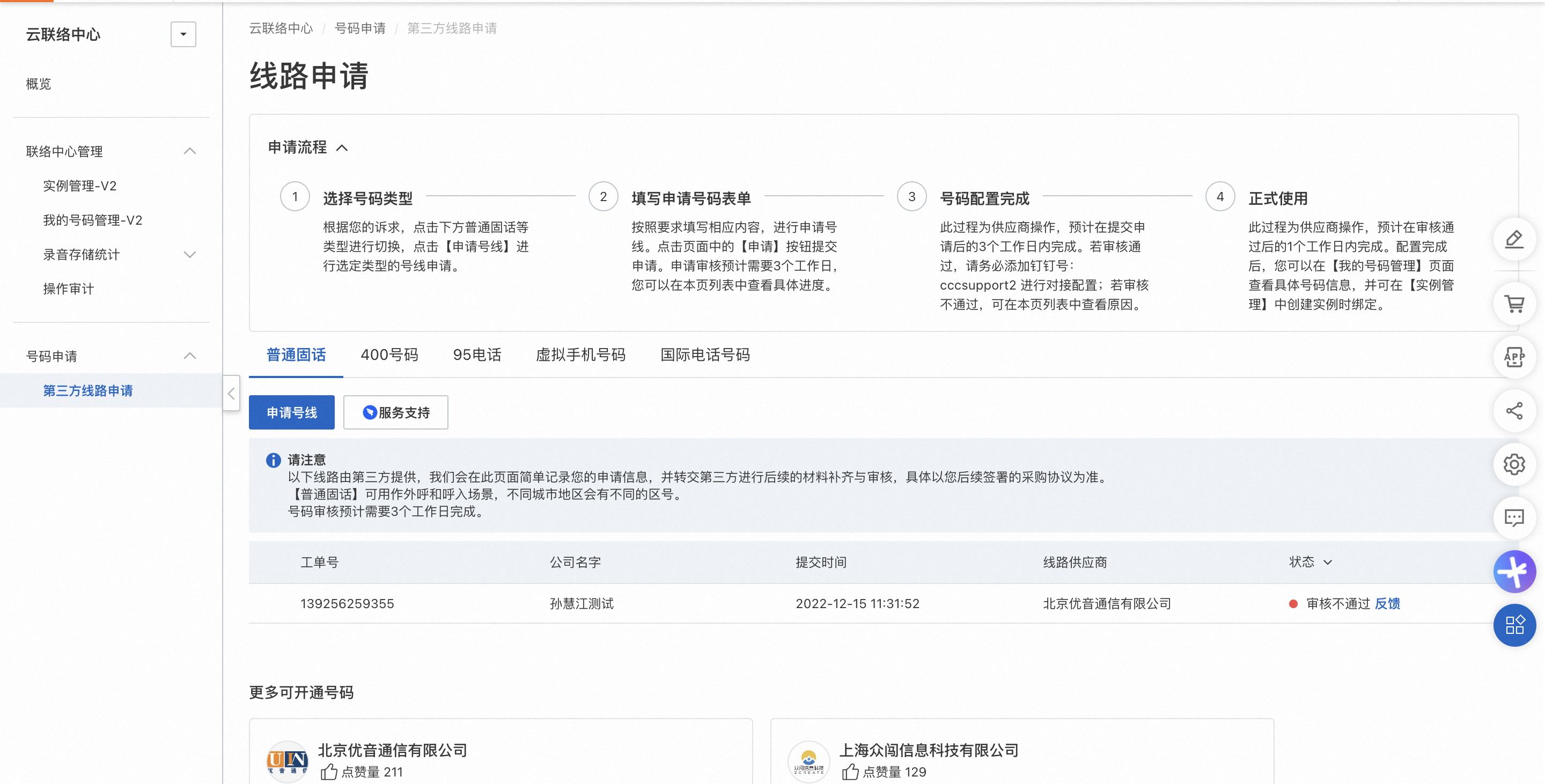
Task: Click the 点赞量 211 text
Action: point(372,772)
